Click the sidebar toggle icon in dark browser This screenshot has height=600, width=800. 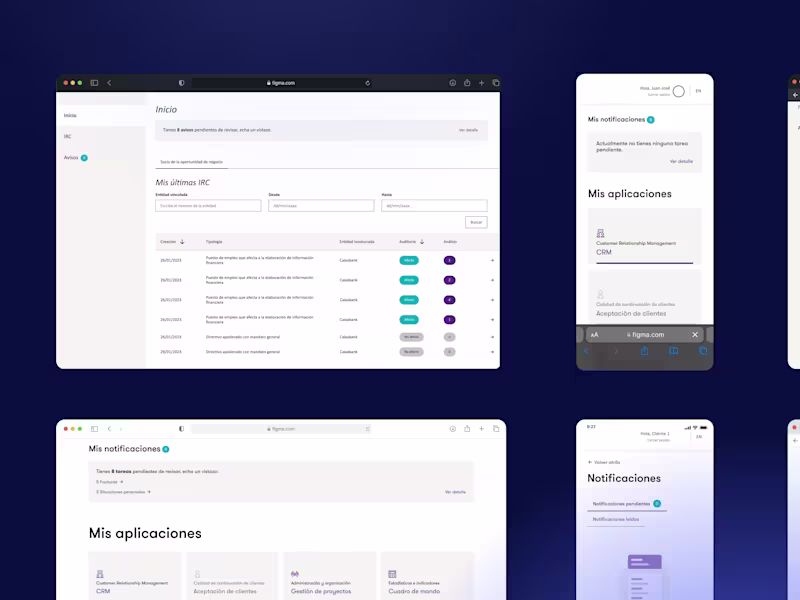pos(94,83)
